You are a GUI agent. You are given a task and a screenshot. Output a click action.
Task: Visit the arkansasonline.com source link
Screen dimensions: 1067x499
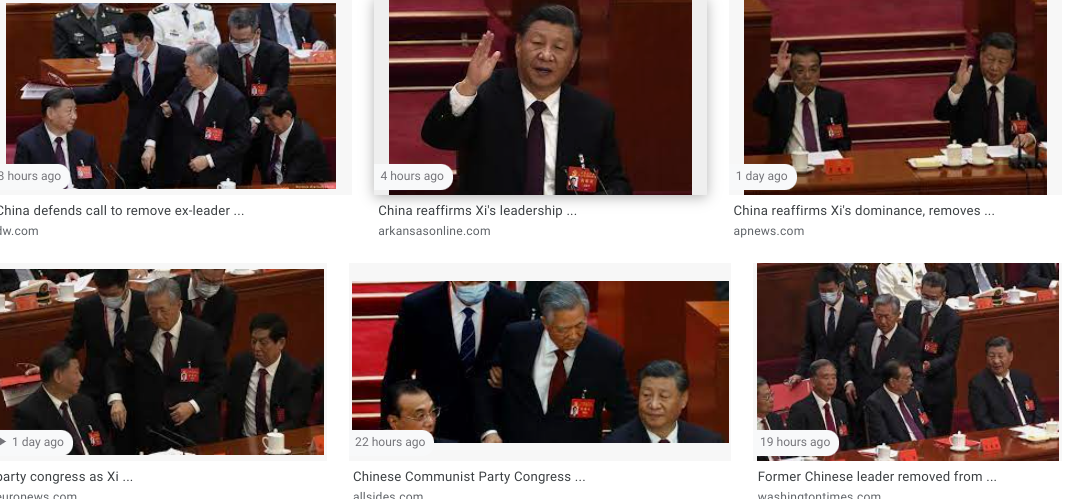(x=434, y=231)
